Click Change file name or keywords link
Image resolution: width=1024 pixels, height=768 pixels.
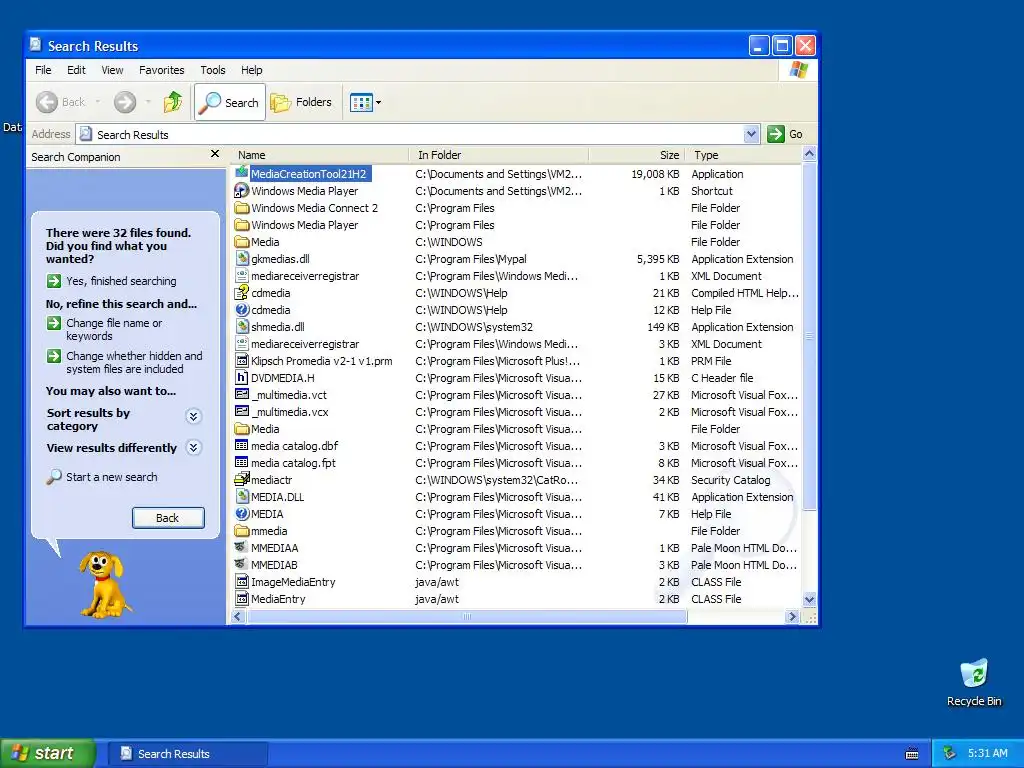114,329
